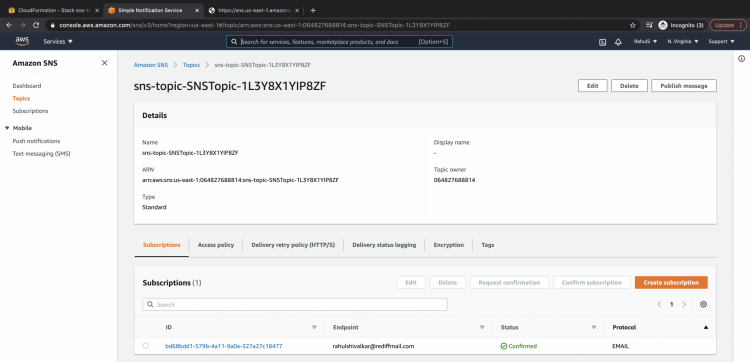Screen dimensions: 750x362
Task: Sort by the Protocol column arrow
Action: coord(706,328)
